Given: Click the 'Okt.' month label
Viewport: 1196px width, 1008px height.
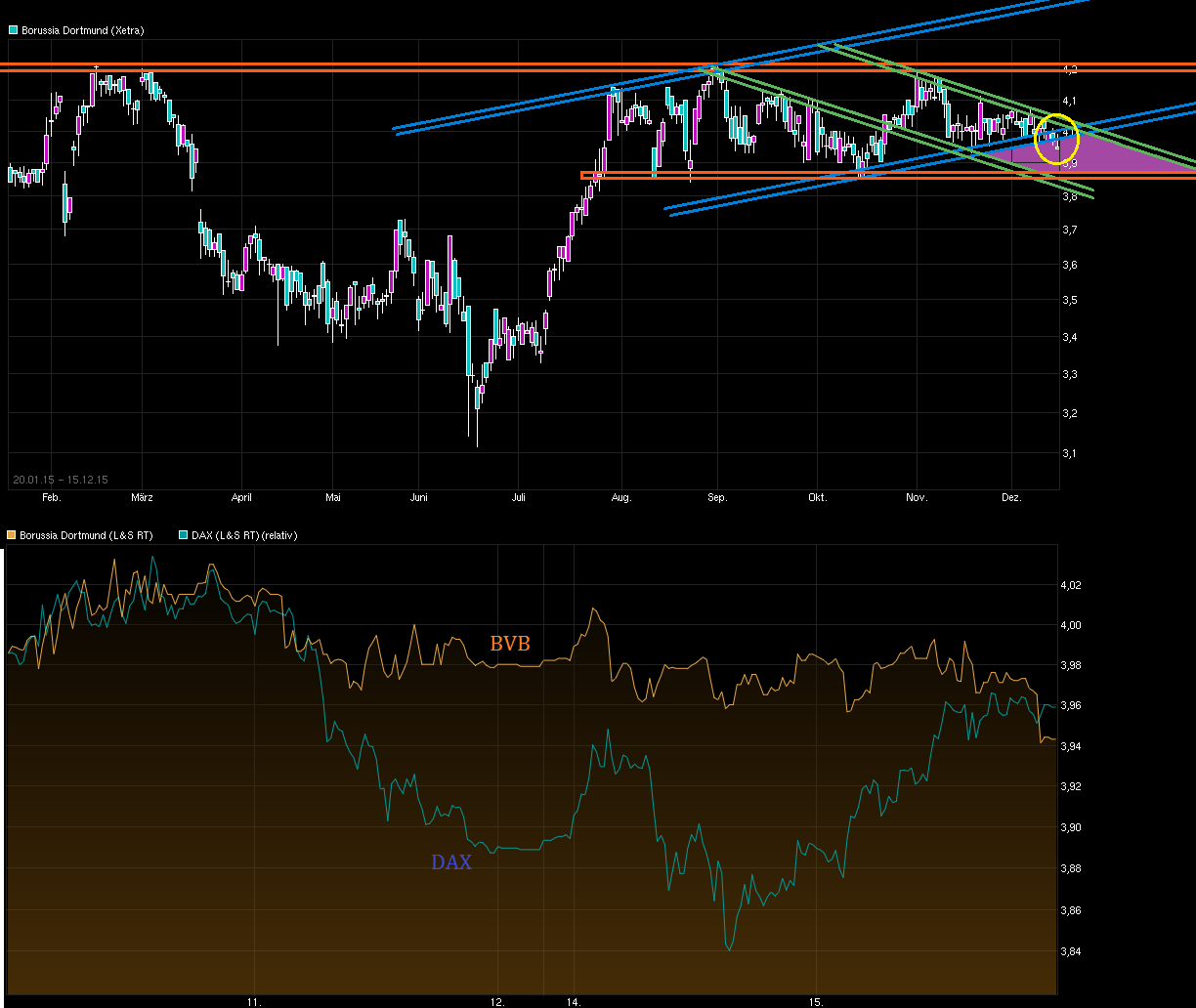Looking at the screenshot, I should [x=818, y=498].
